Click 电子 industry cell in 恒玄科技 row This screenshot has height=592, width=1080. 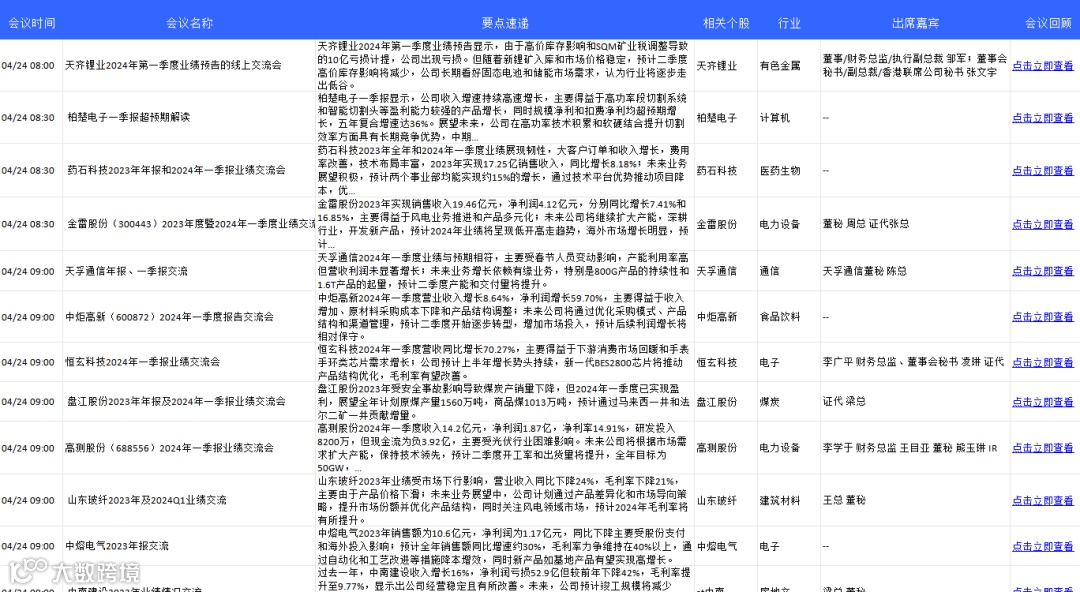tap(769, 362)
